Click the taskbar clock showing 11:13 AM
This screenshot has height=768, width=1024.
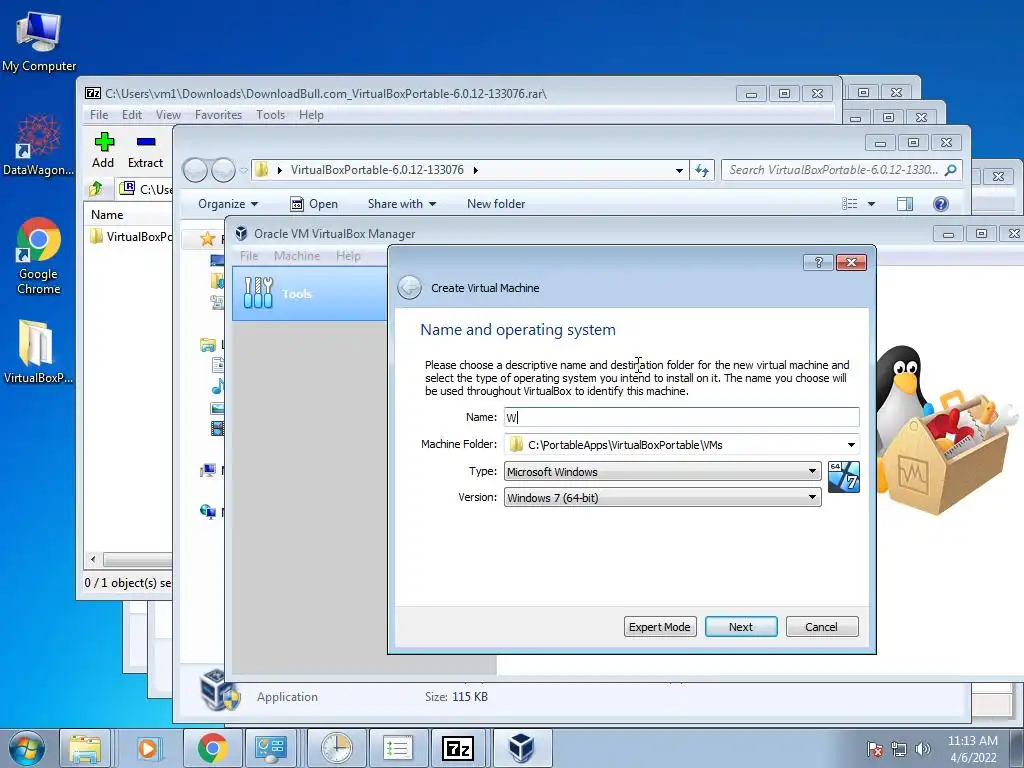coord(972,749)
